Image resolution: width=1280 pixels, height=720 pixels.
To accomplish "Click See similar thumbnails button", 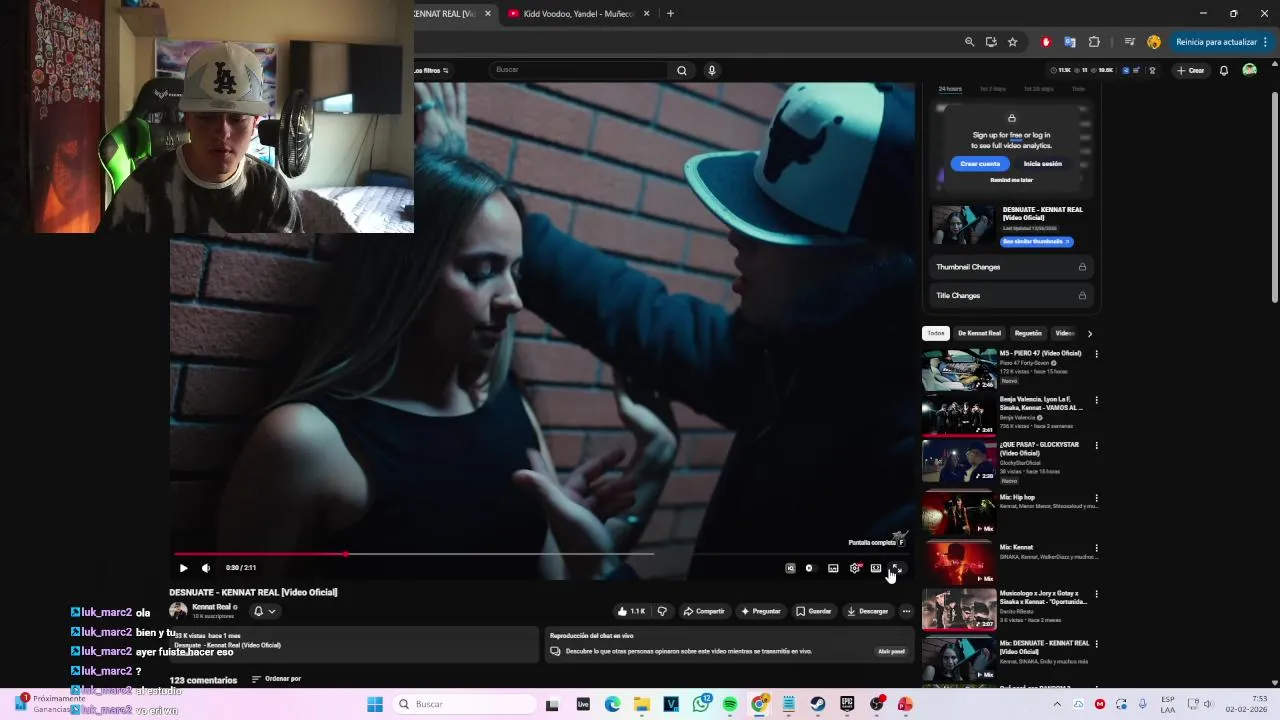I will (x=1037, y=241).
